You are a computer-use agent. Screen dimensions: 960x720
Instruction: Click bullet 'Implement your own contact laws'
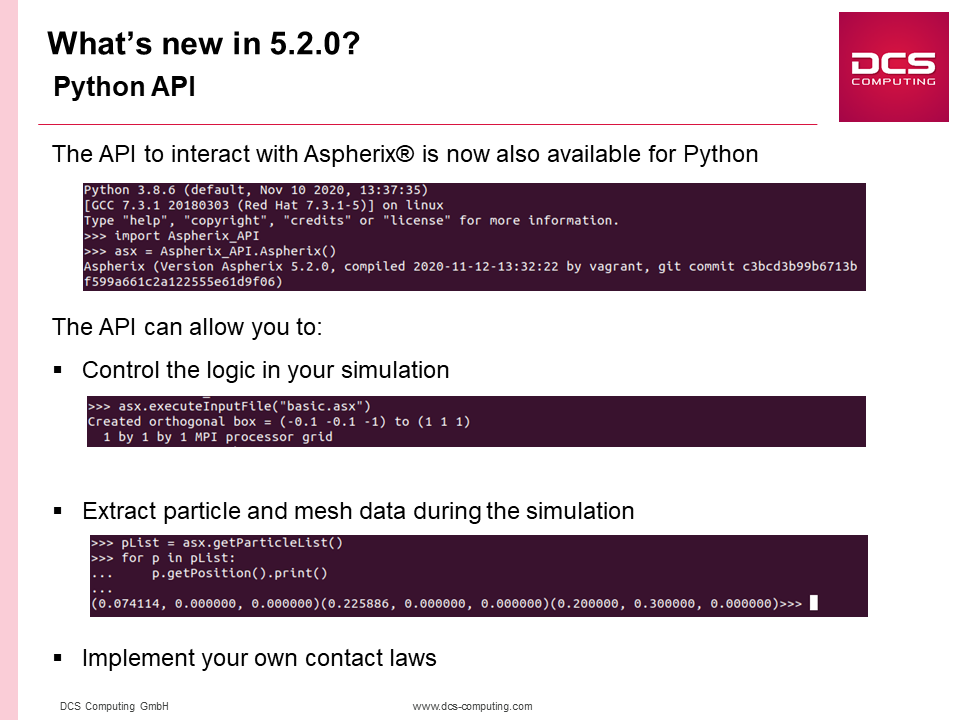(x=259, y=658)
